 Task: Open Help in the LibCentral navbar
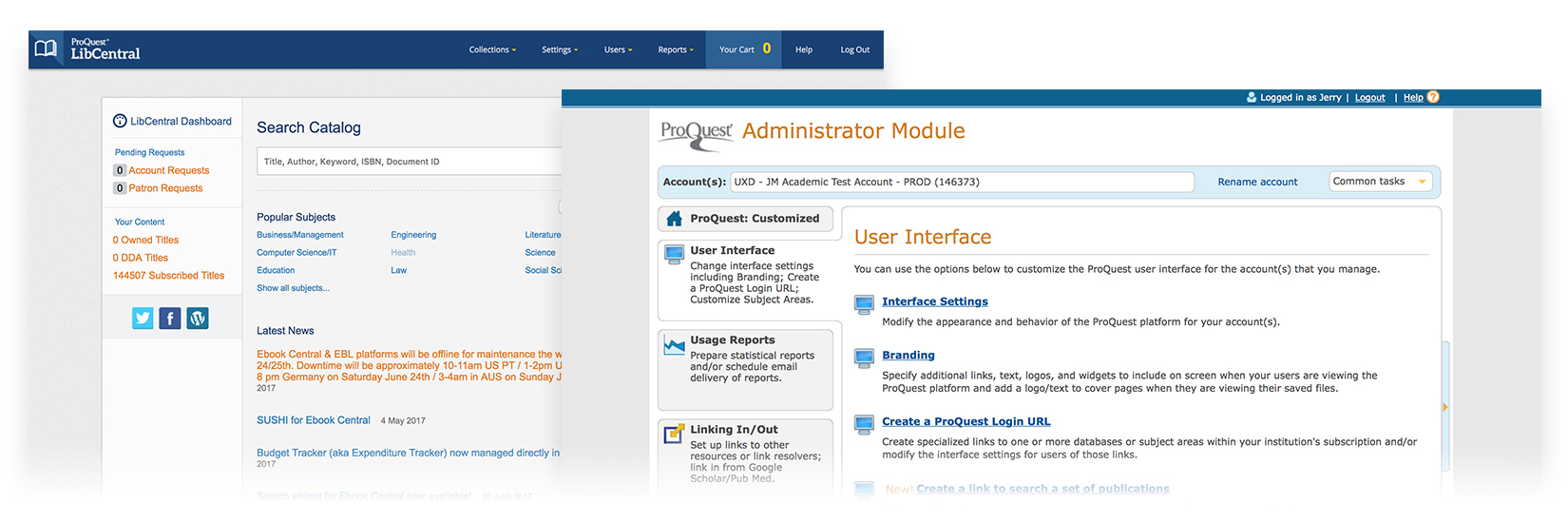point(804,49)
